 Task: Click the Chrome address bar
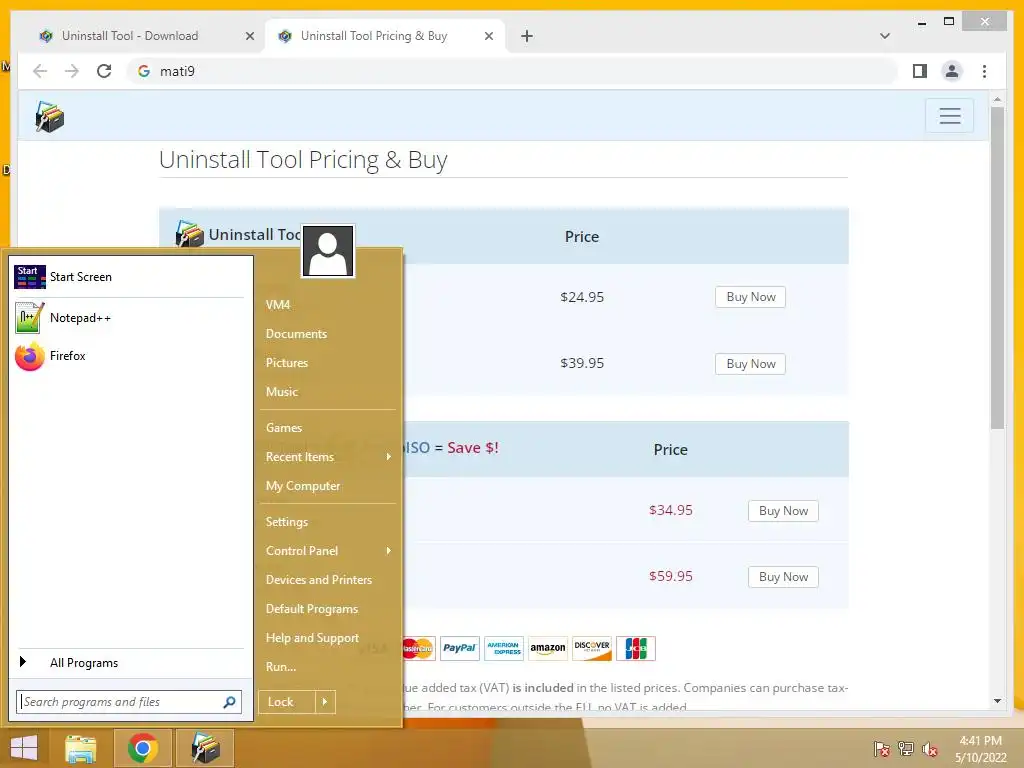[513, 71]
